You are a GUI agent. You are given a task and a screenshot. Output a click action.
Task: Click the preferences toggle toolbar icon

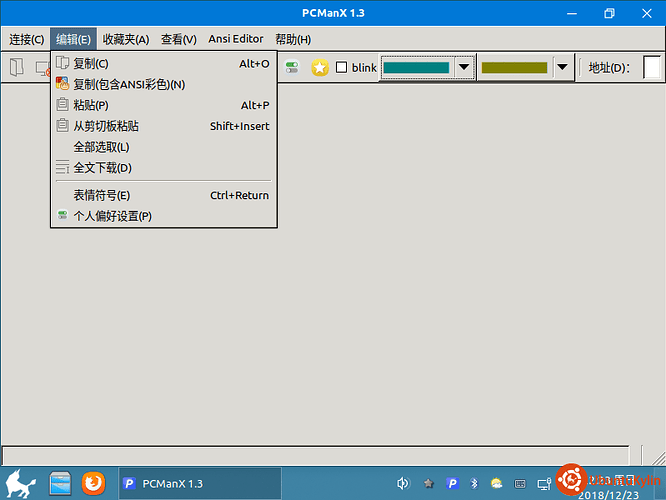click(x=292, y=67)
